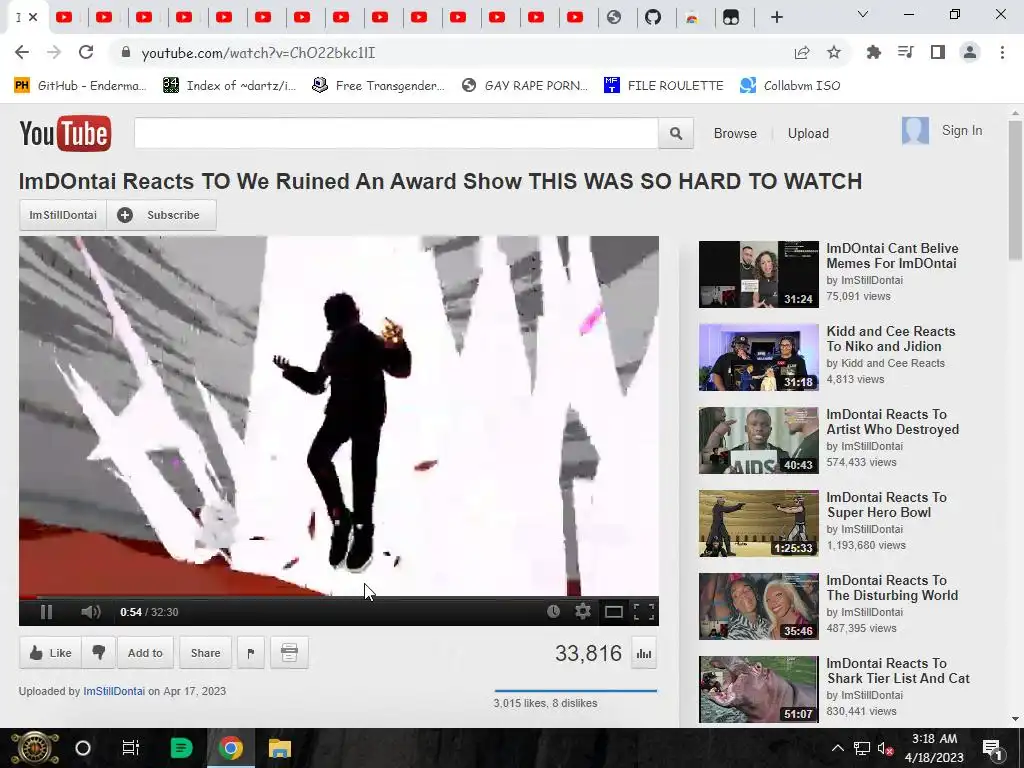Focus the YouTube search box
Image resolution: width=1024 pixels, height=768 pixels.
pos(396,133)
